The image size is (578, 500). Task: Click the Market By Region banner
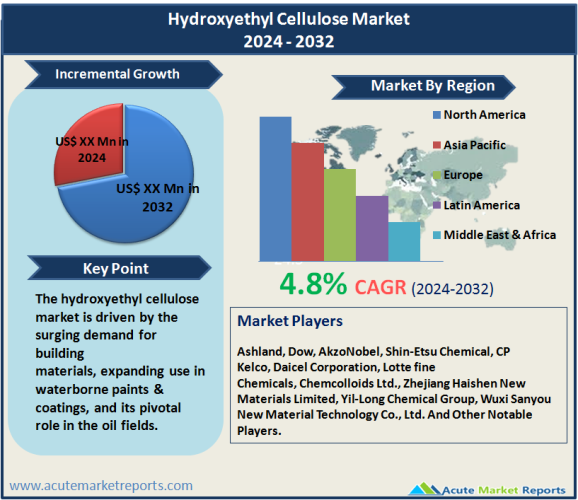[x=423, y=87]
